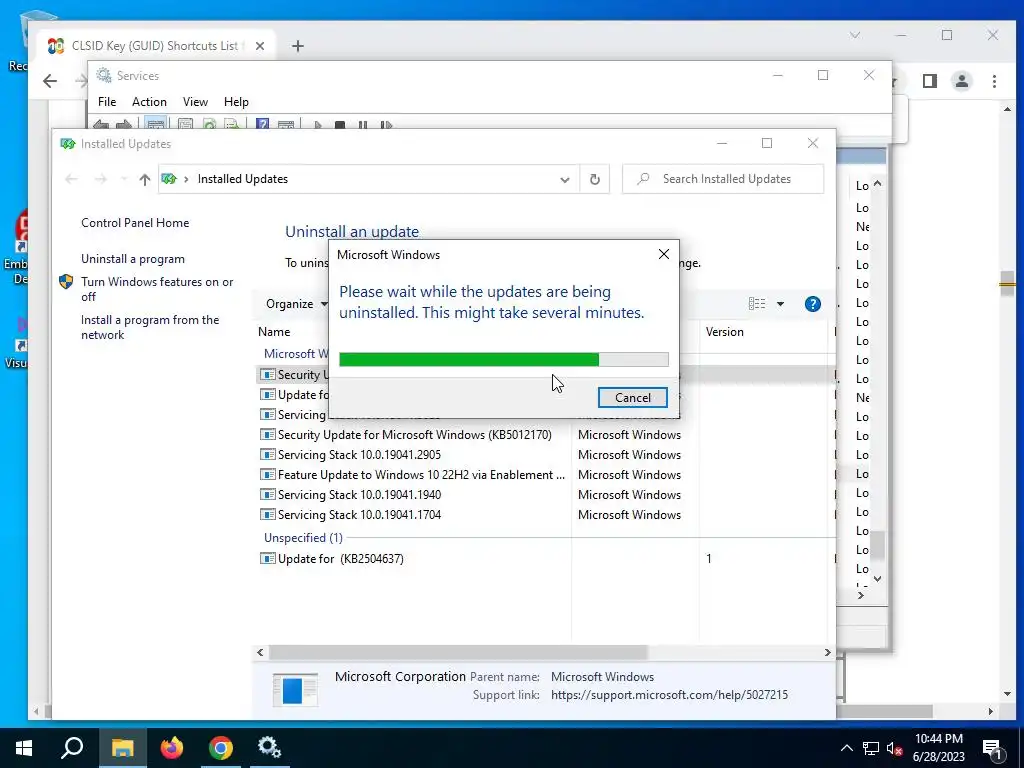Open Turn Windows features on or off

point(157,289)
